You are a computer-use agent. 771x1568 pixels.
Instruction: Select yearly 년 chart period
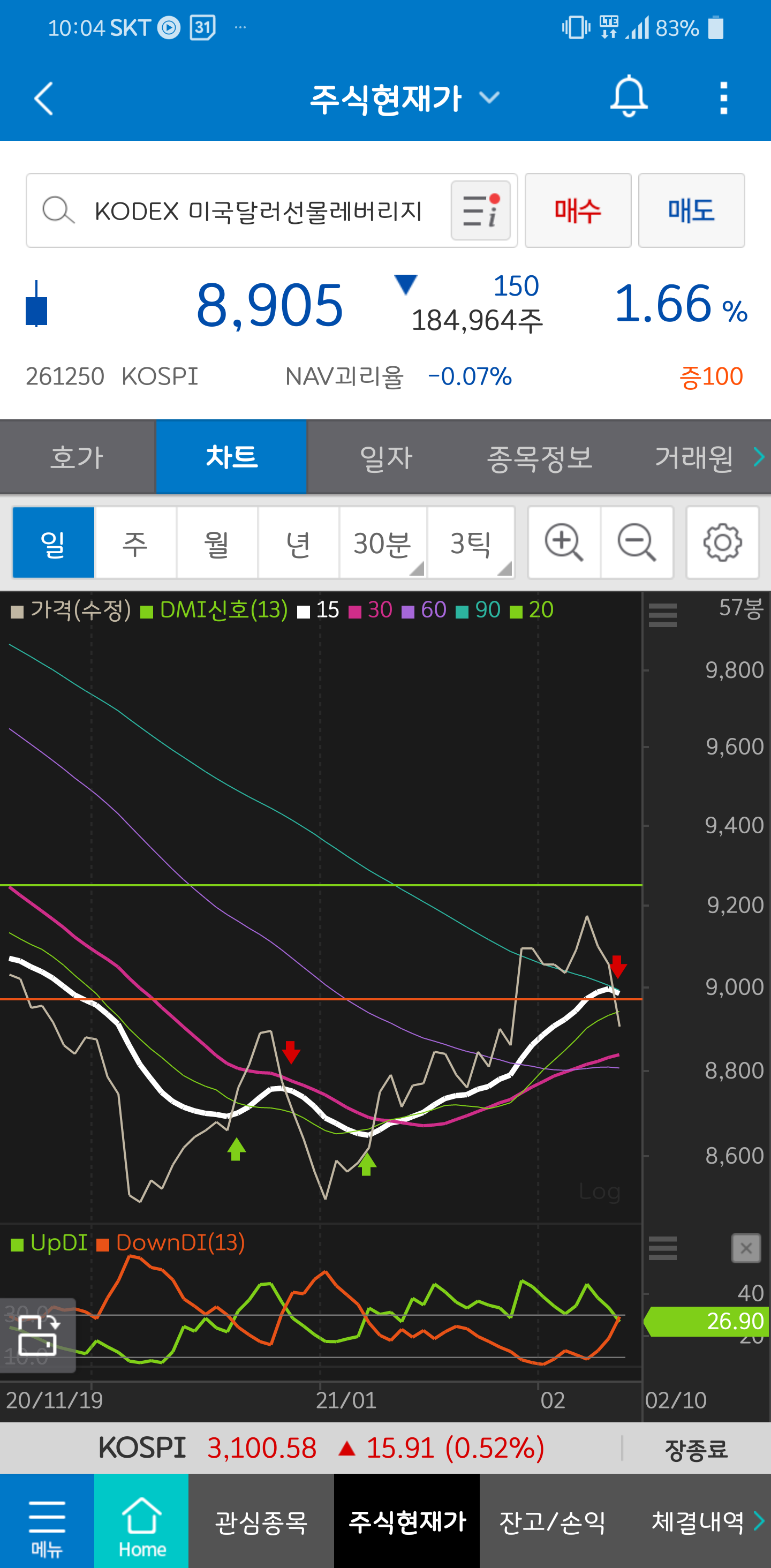click(x=298, y=542)
